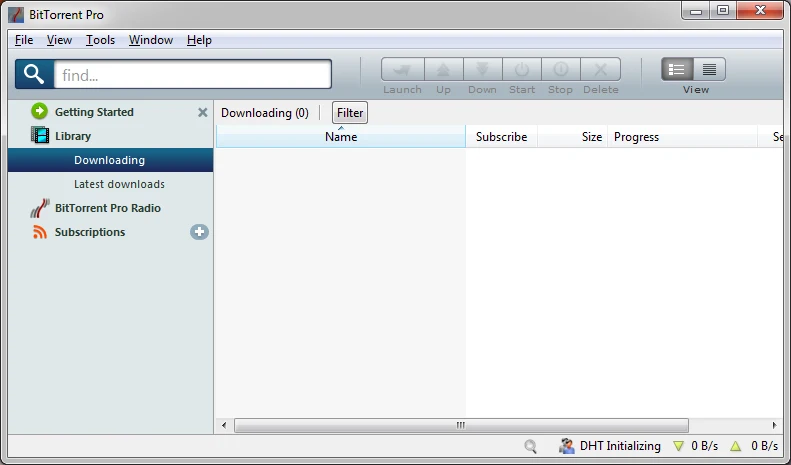
Task: Click the horizontal scrollbar right arrow
Action: [x=774, y=425]
